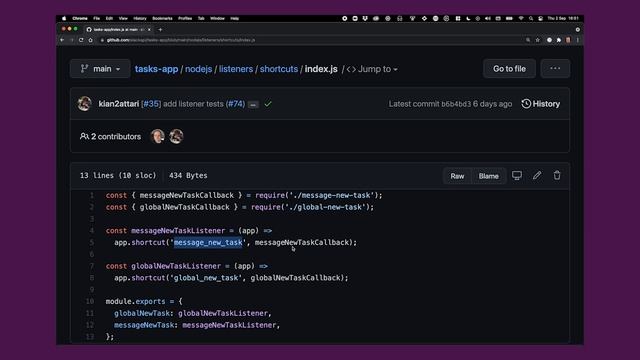Delete this file with trash icon

(557, 176)
